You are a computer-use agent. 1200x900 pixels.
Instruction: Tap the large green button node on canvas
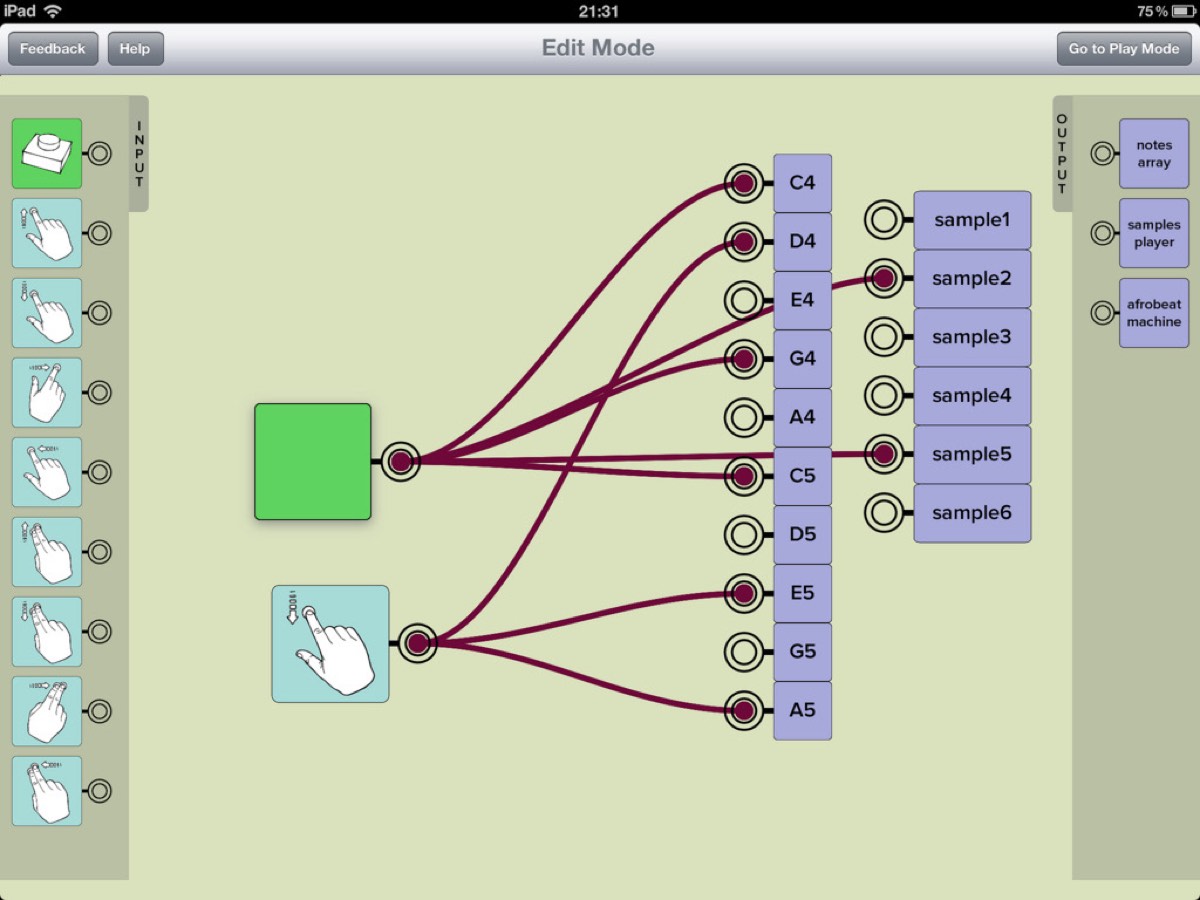coord(313,462)
